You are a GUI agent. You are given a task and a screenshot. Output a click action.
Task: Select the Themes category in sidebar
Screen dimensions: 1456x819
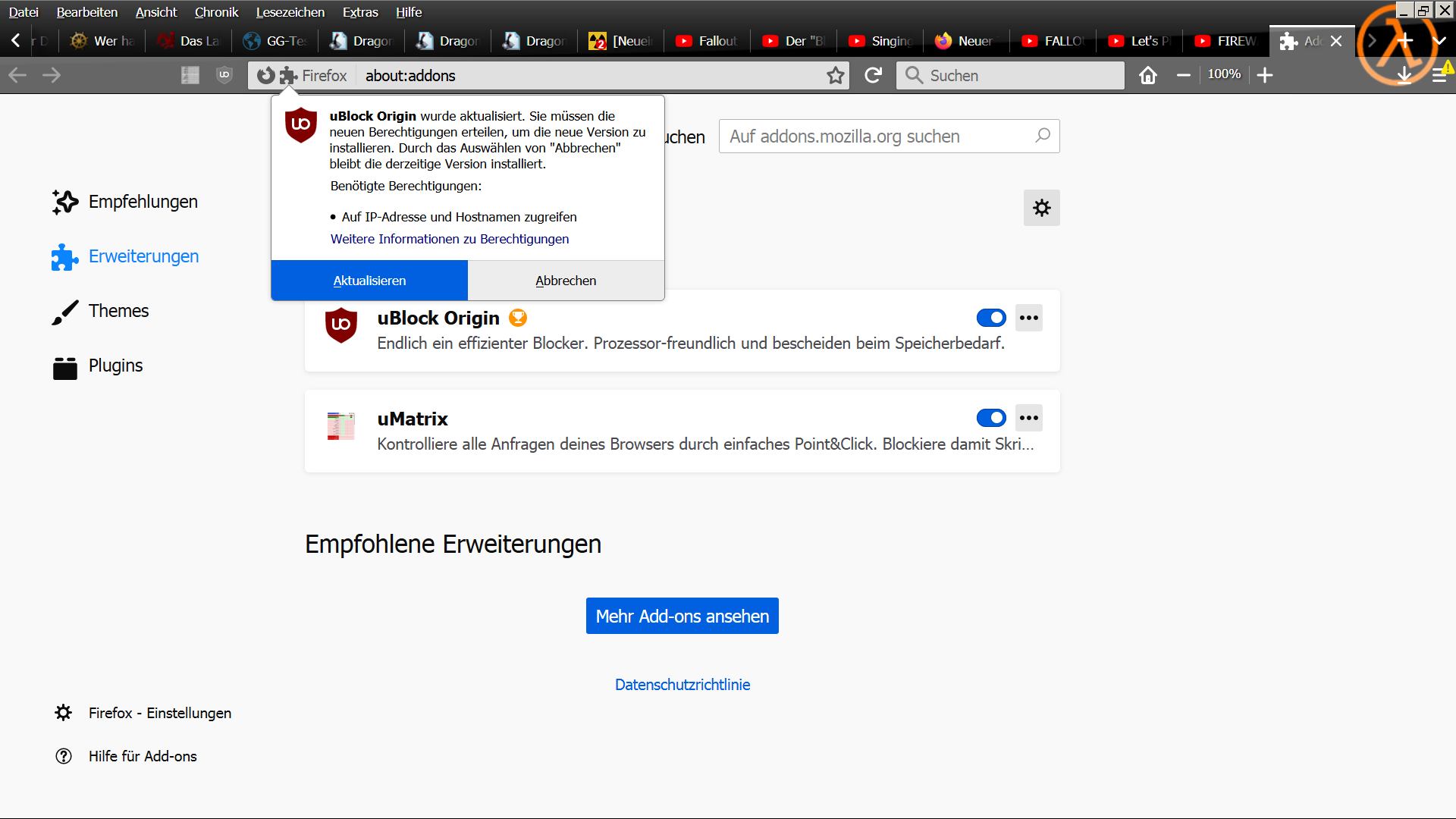pos(118,311)
